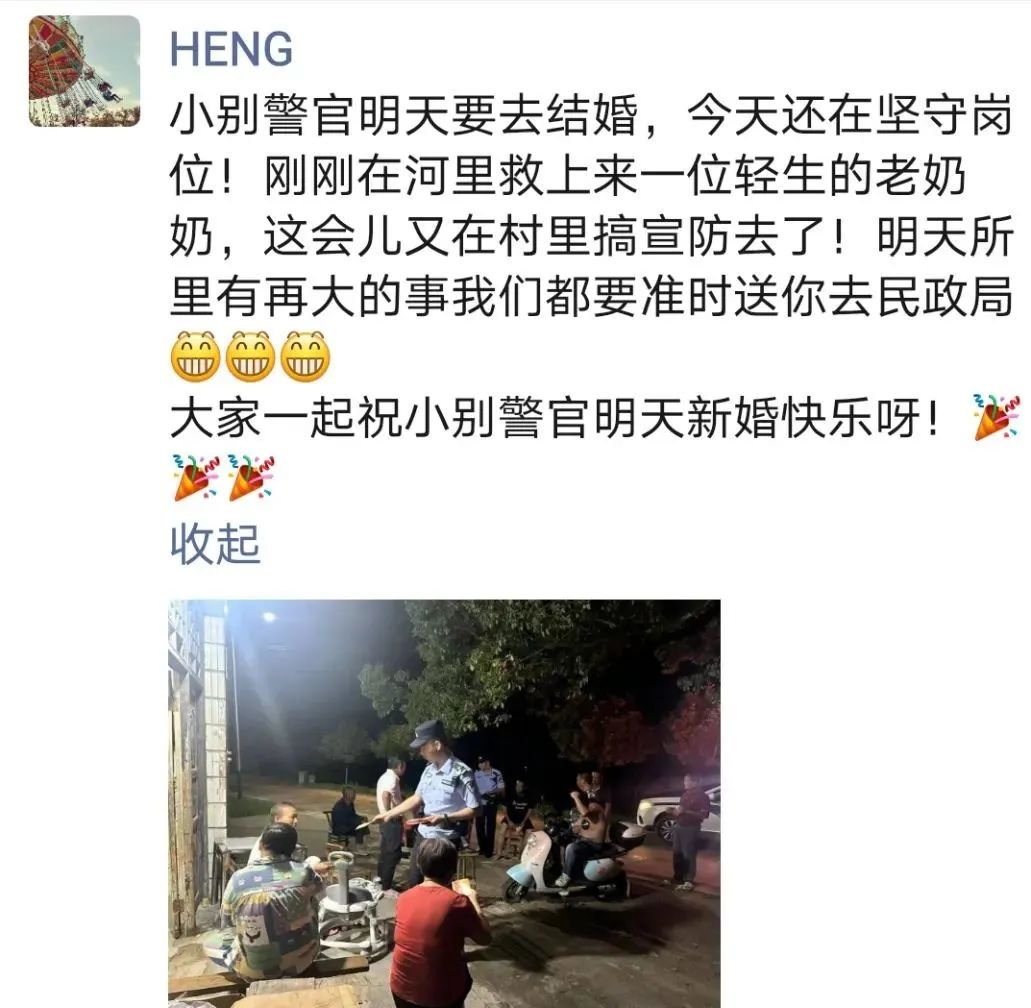Click the second party popper above 收起
The width and height of the screenshot is (1031, 1008).
251,477
